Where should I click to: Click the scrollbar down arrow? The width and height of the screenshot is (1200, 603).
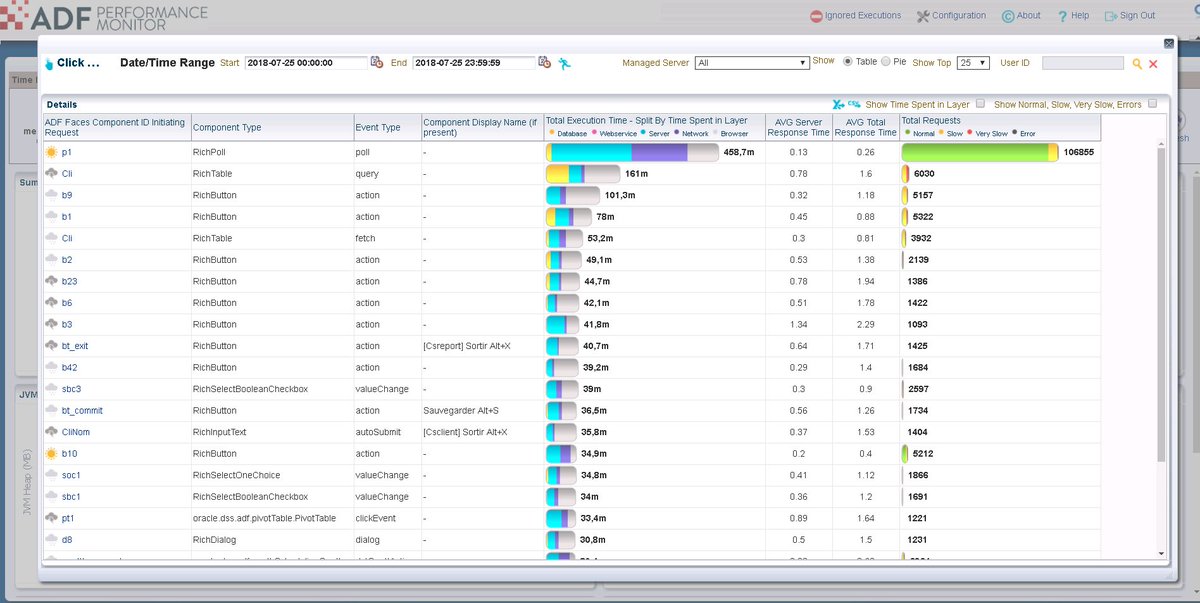click(1161, 553)
